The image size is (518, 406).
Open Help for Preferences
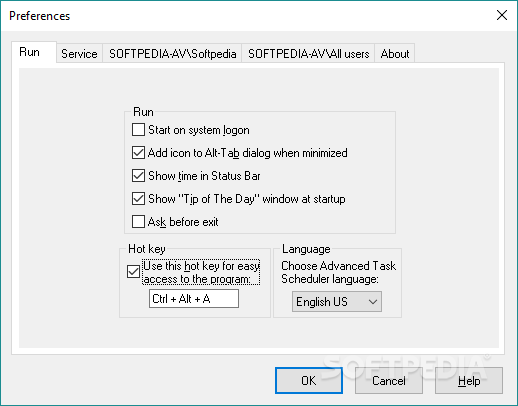pyautogui.click(x=469, y=381)
